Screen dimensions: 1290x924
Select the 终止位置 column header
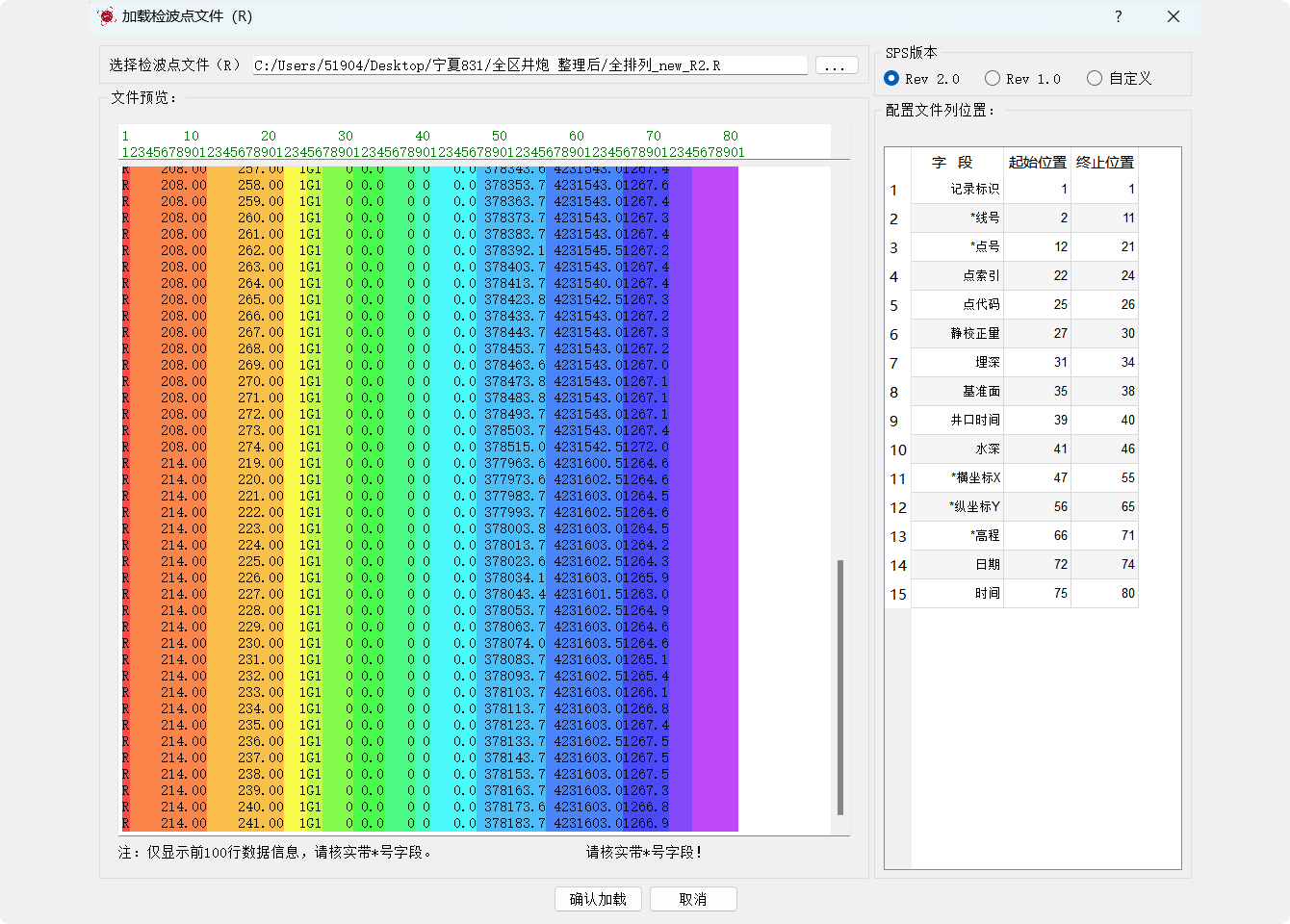pyautogui.click(x=1104, y=162)
